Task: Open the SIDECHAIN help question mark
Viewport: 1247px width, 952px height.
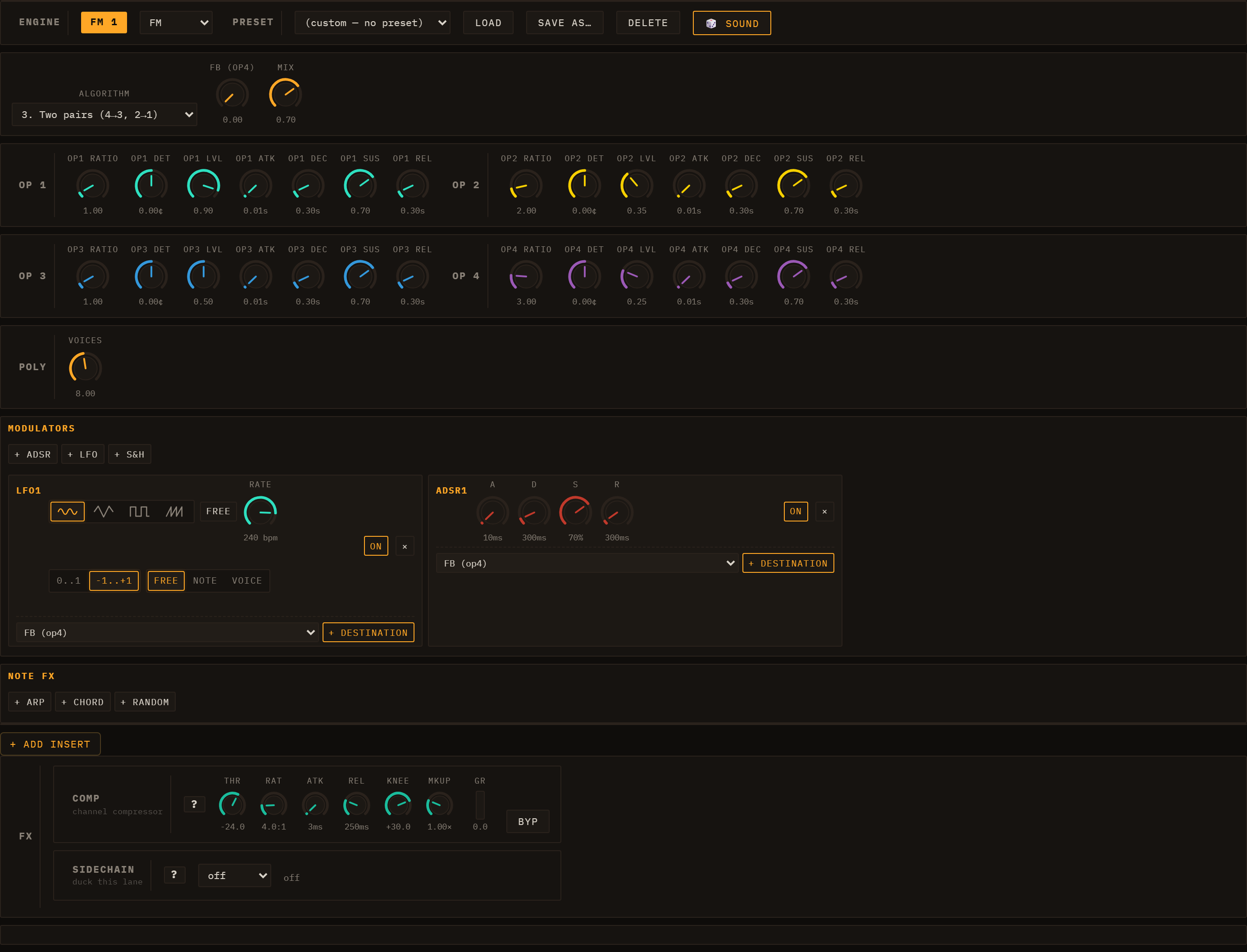Action: pyautogui.click(x=174, y=875)
